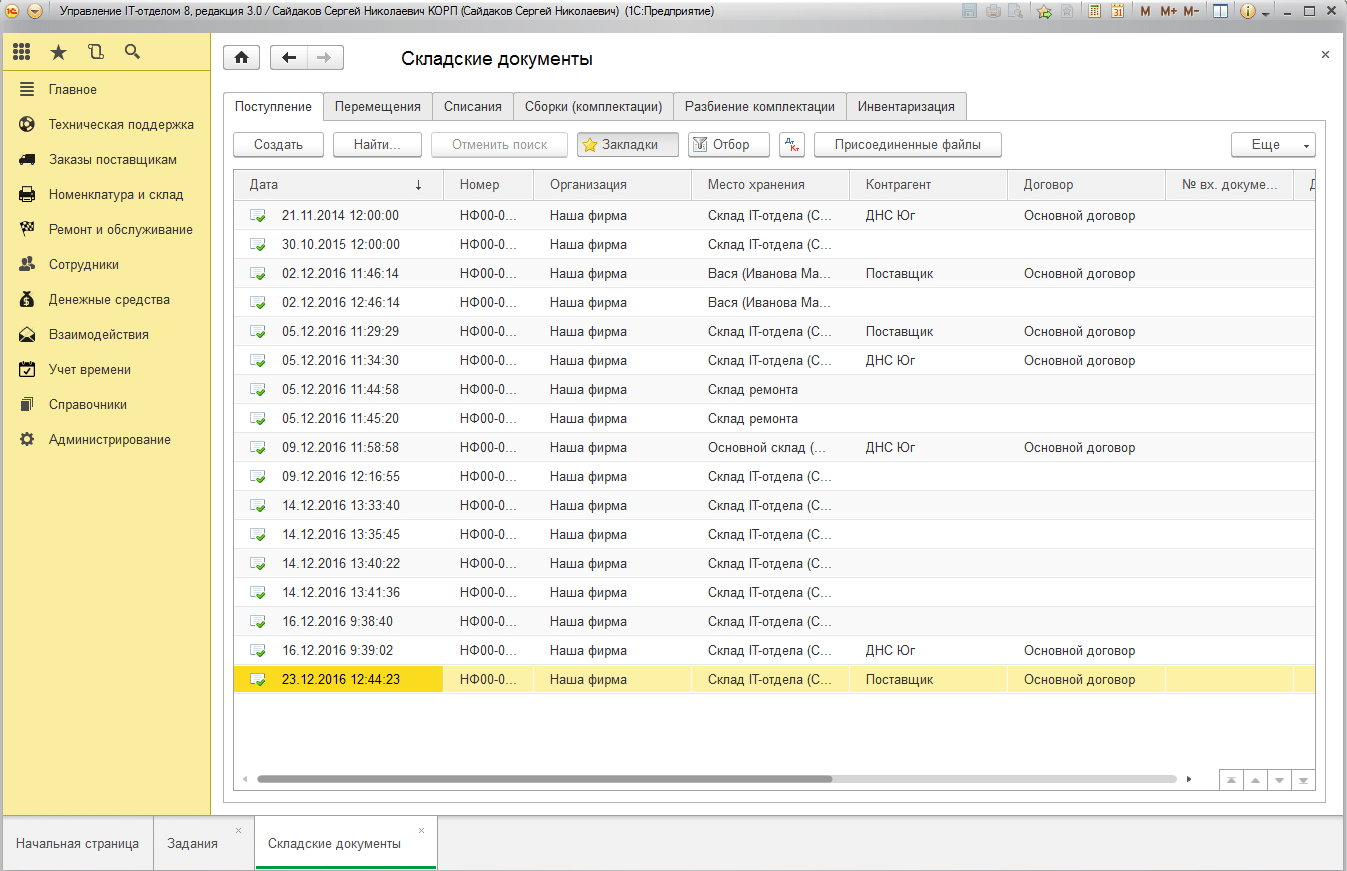Click the magnifier search icon in the sidebar

[x=132, y=52]
